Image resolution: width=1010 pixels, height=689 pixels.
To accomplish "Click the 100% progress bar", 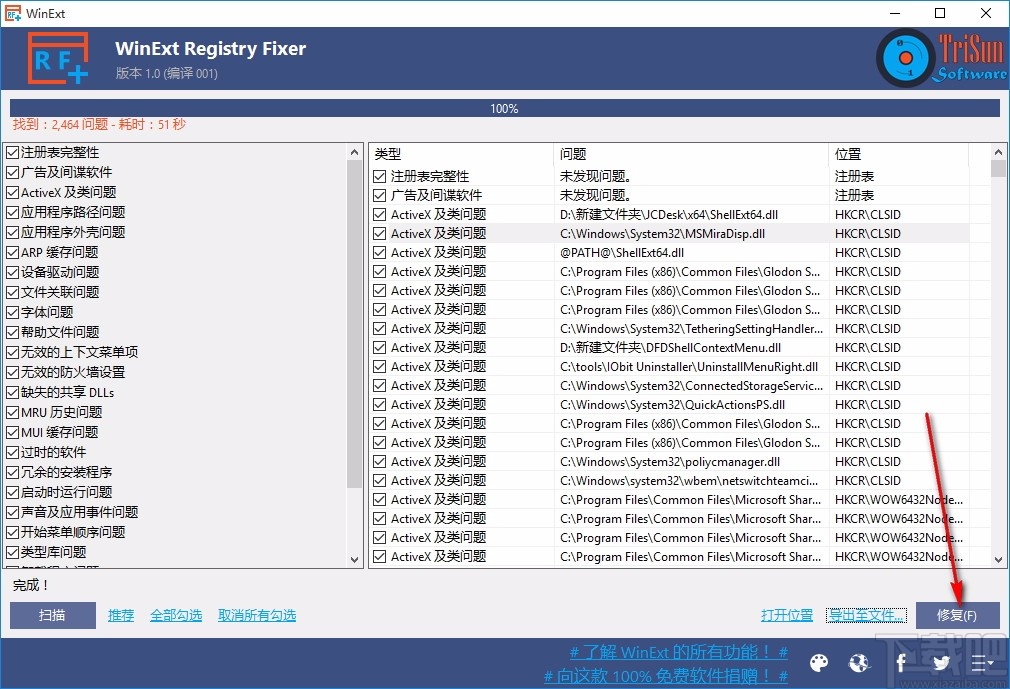I will tap(504, 108).
